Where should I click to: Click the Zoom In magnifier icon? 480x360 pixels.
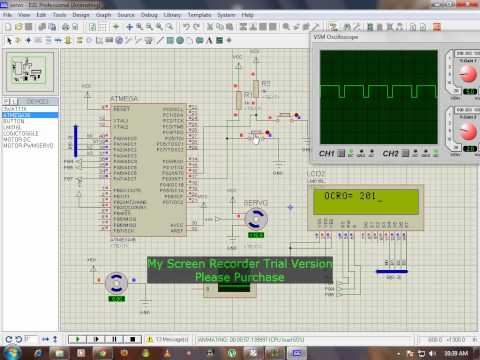[x=139, y=27]
